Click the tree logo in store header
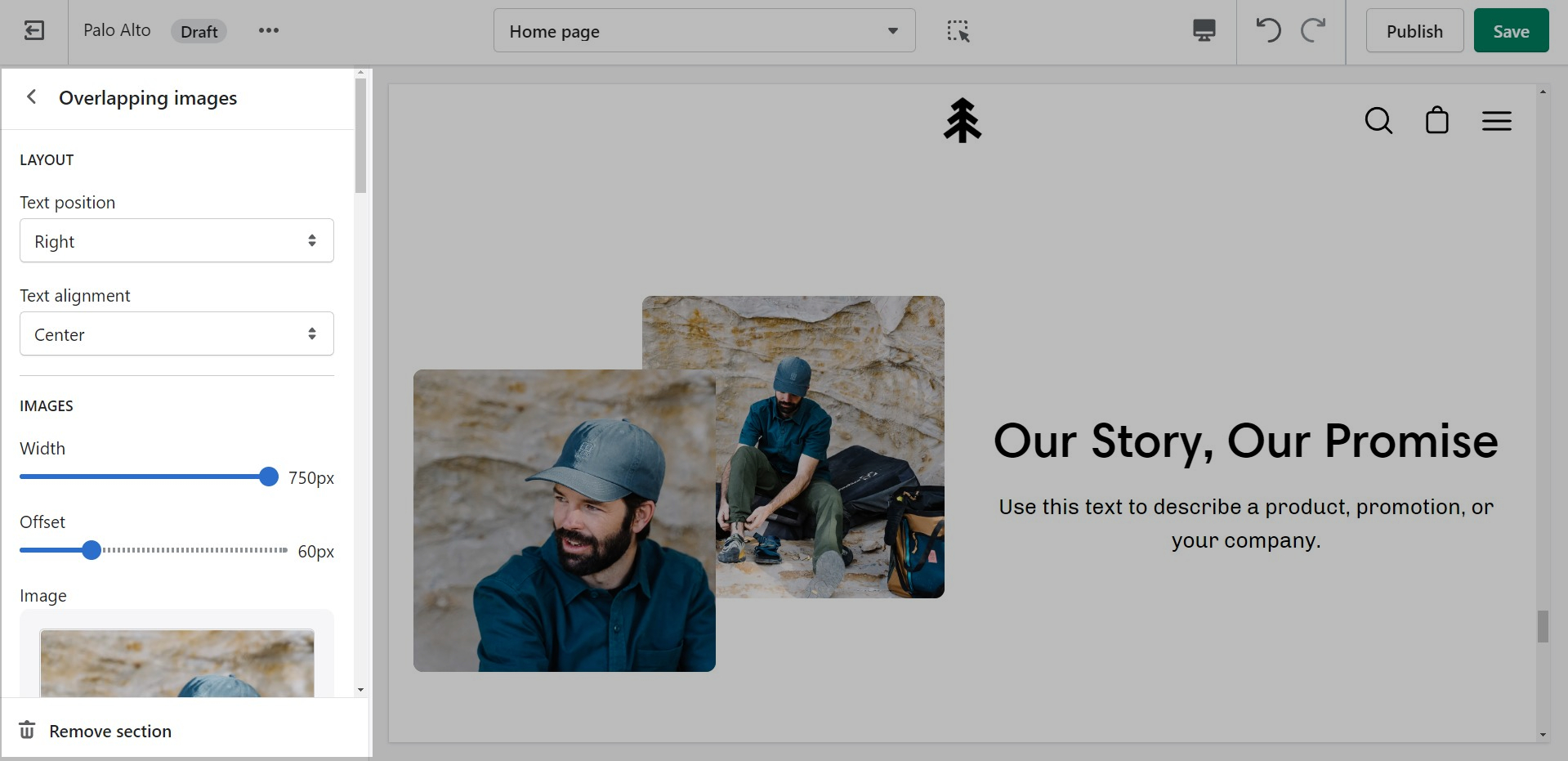The width and height of the screenshot is (1568, 761). 962,121
